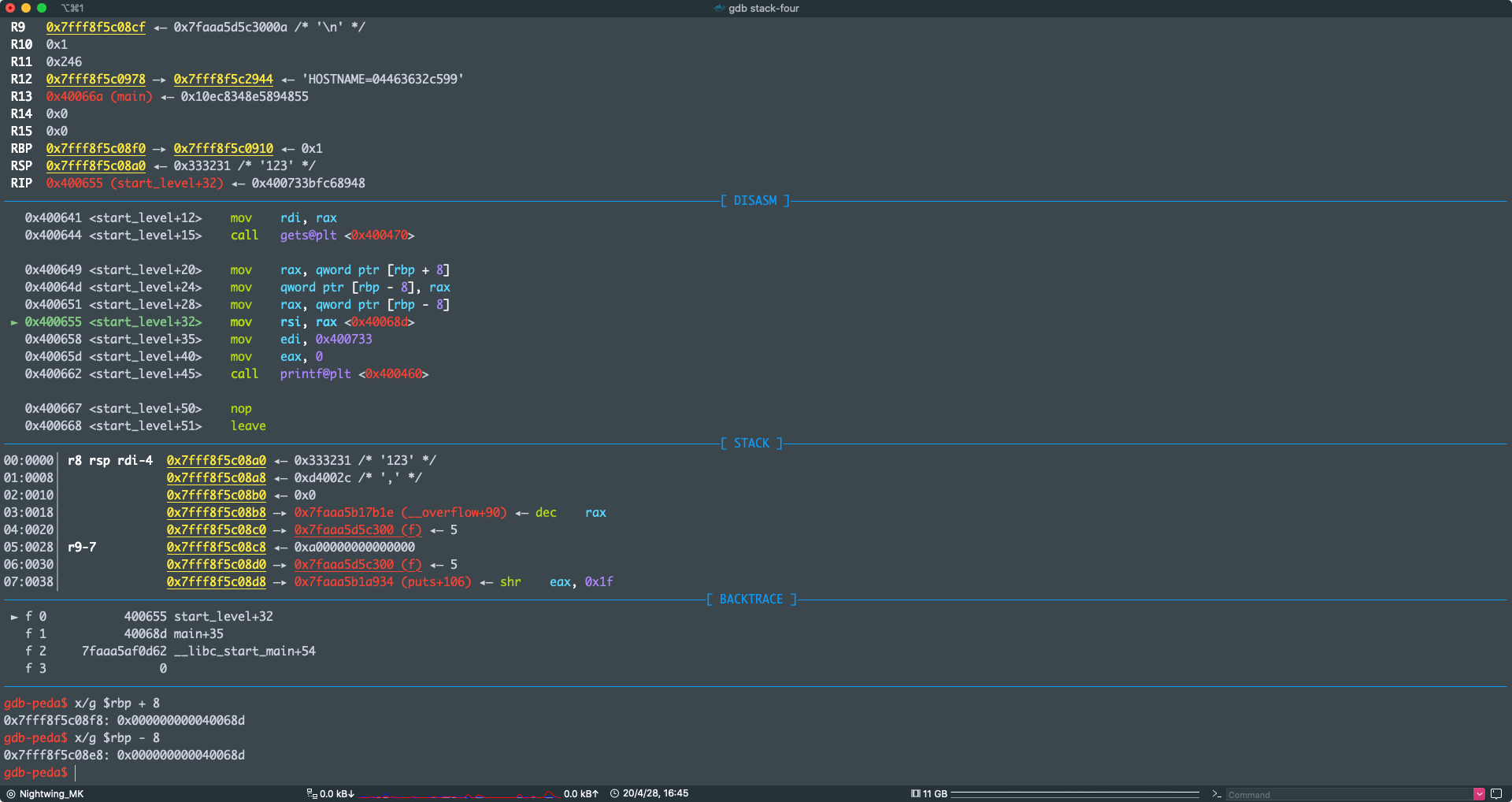Screen dimensions: 1512x802
Task: Click stack value 0x7faaa5b17b1e (__overflow+90)
Action: [x=401, y=513]
